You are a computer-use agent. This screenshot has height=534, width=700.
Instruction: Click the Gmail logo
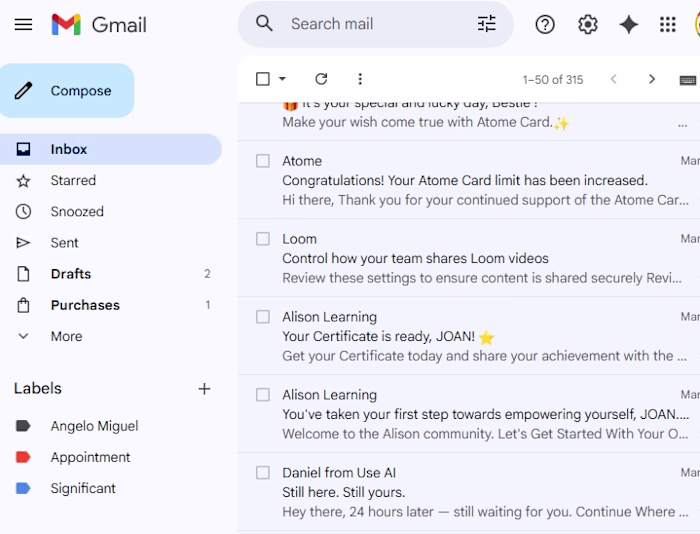tap(99, 24)
